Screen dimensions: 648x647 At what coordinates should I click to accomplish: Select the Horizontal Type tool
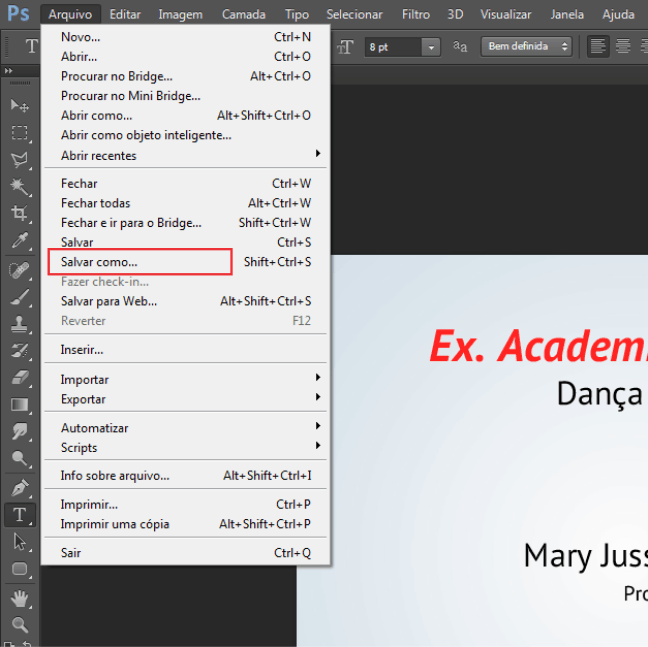19,515
